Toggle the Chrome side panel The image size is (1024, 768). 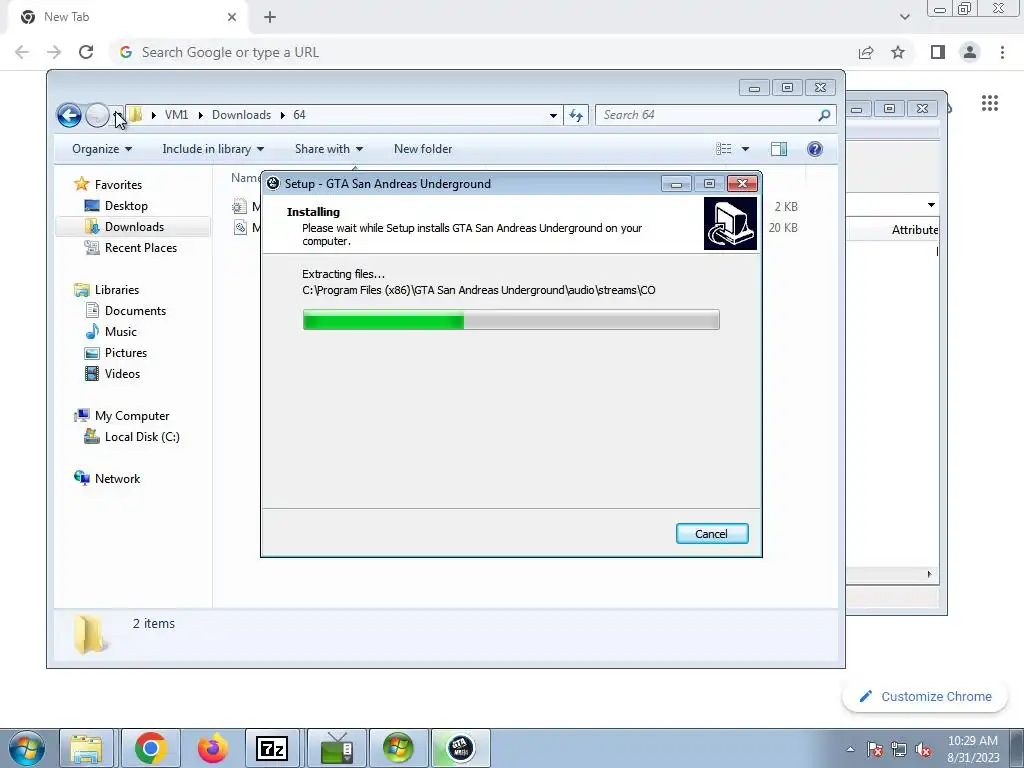[x=938, y=52]
